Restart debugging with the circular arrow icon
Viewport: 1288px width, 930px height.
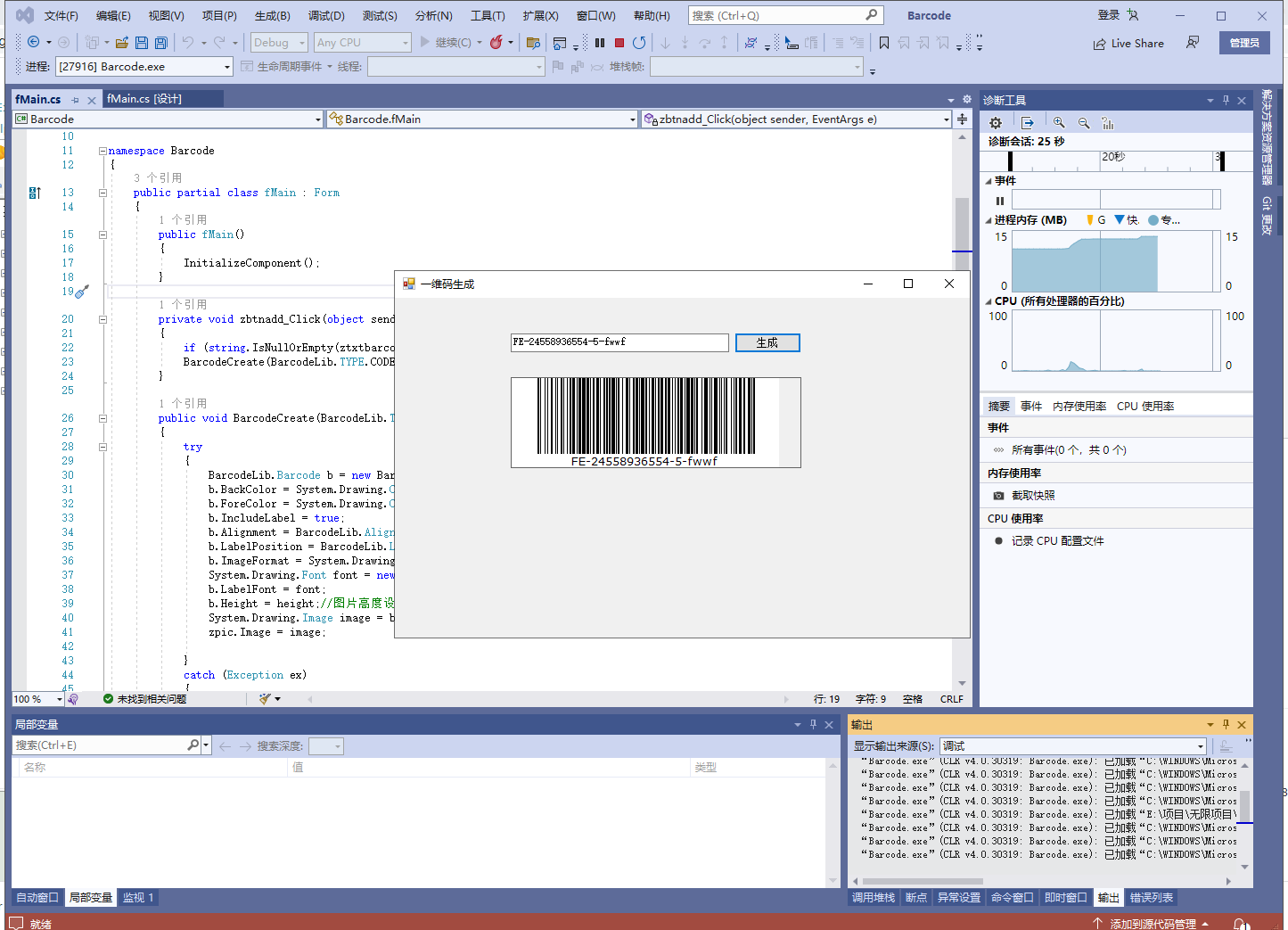click(639, 43)
